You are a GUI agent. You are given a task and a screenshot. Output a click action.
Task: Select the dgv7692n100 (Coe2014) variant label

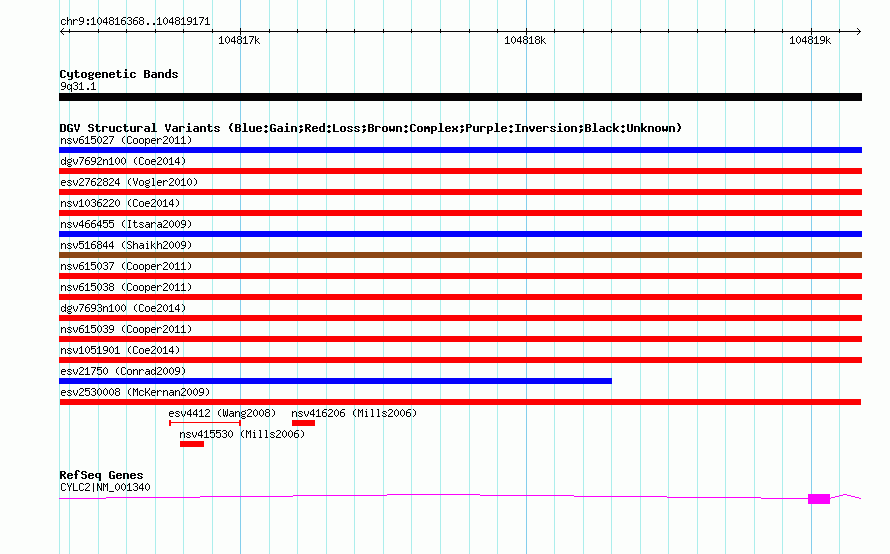(x=123, y=161)
